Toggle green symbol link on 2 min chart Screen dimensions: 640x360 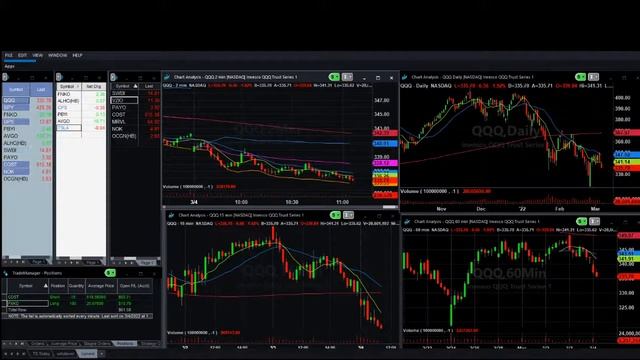pos(334,77)
